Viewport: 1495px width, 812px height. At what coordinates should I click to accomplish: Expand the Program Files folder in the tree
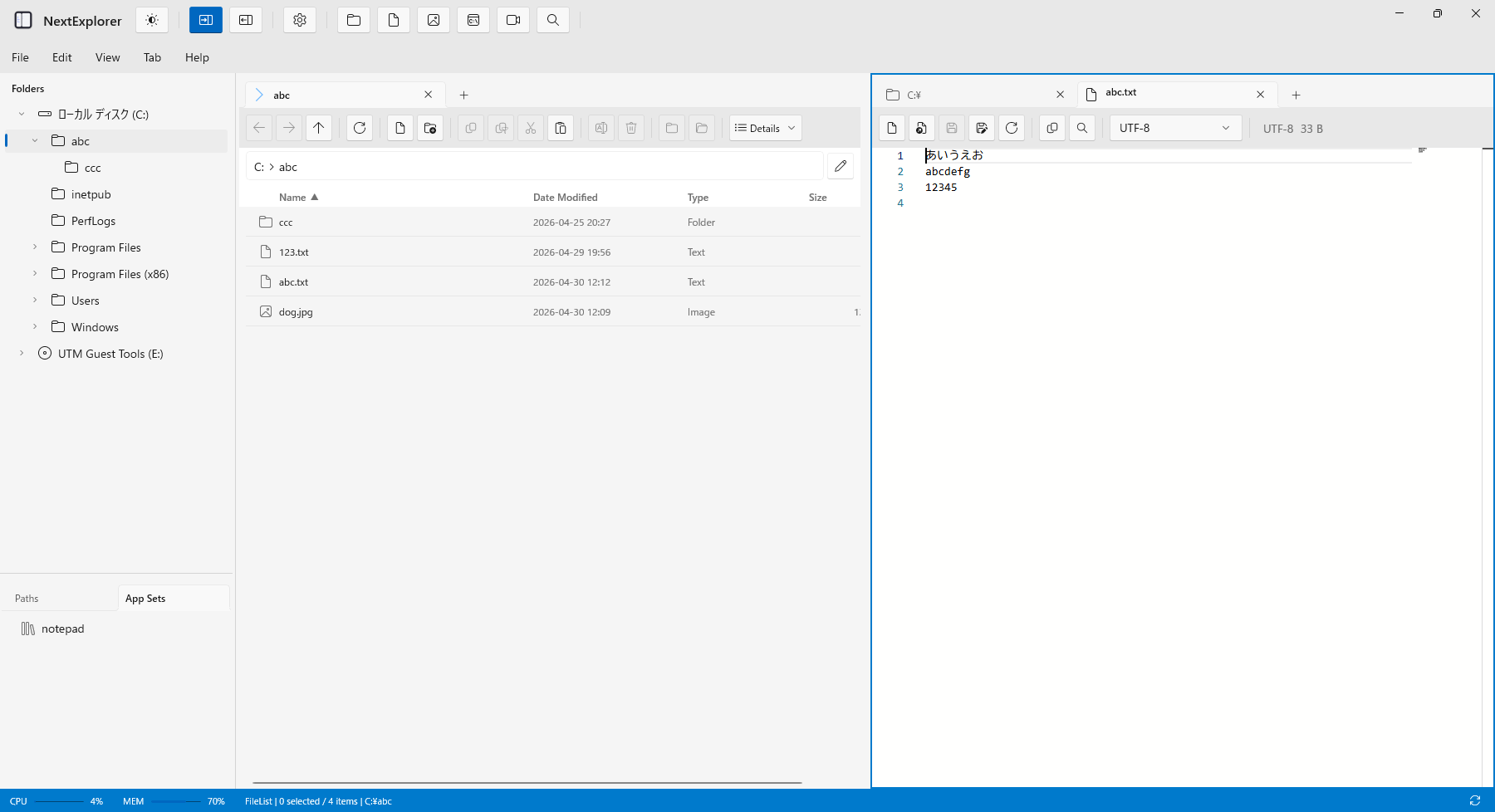point(35,247)
